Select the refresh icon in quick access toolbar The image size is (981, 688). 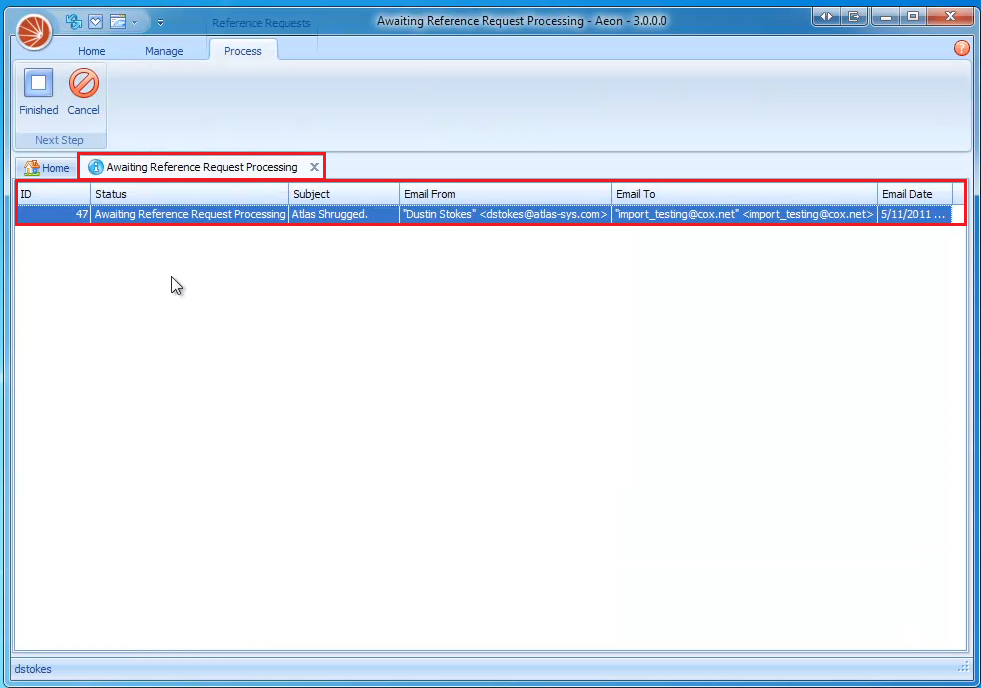(73, 20)
